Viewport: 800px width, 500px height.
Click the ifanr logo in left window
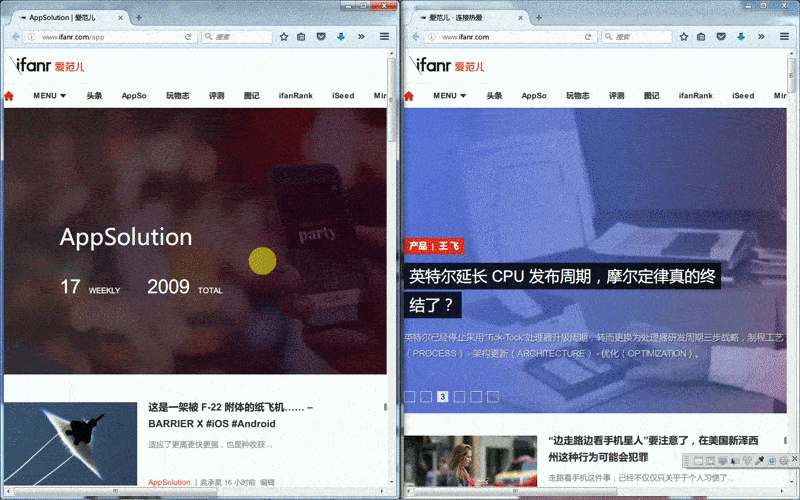[47, 65]
